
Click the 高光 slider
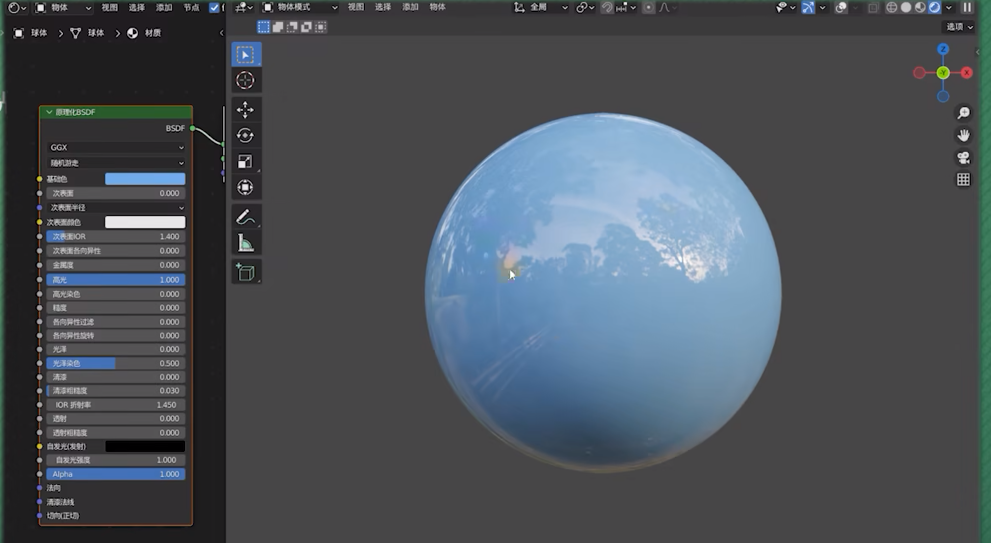[x=116, y=279]
